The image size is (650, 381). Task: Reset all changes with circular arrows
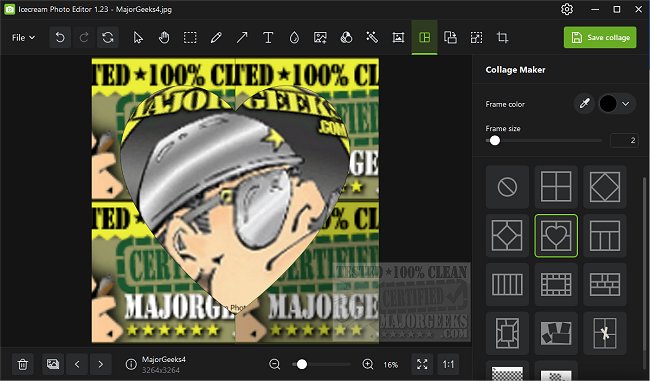click(108, 38)
